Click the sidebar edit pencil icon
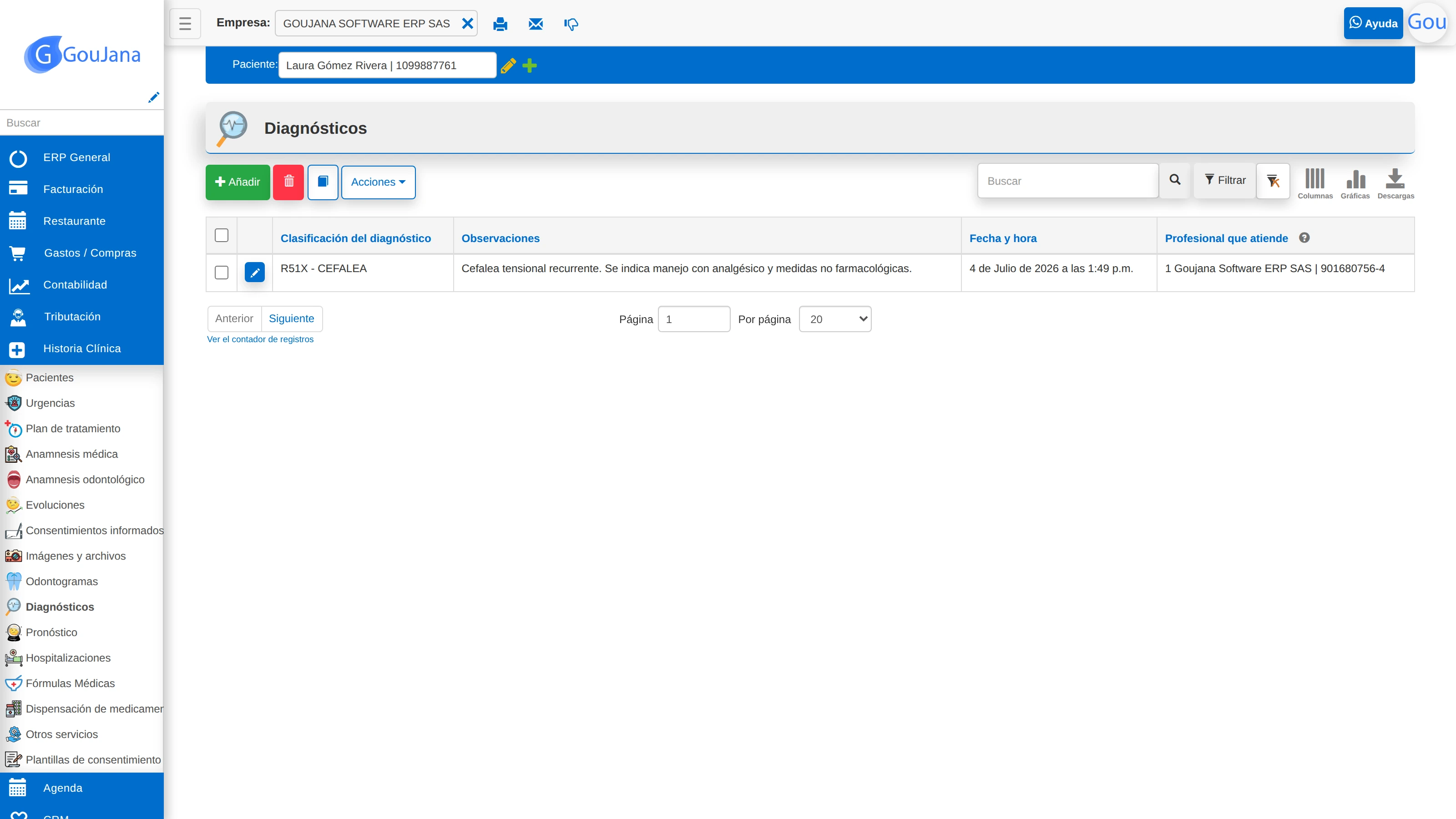 click(x=153, y=97)
